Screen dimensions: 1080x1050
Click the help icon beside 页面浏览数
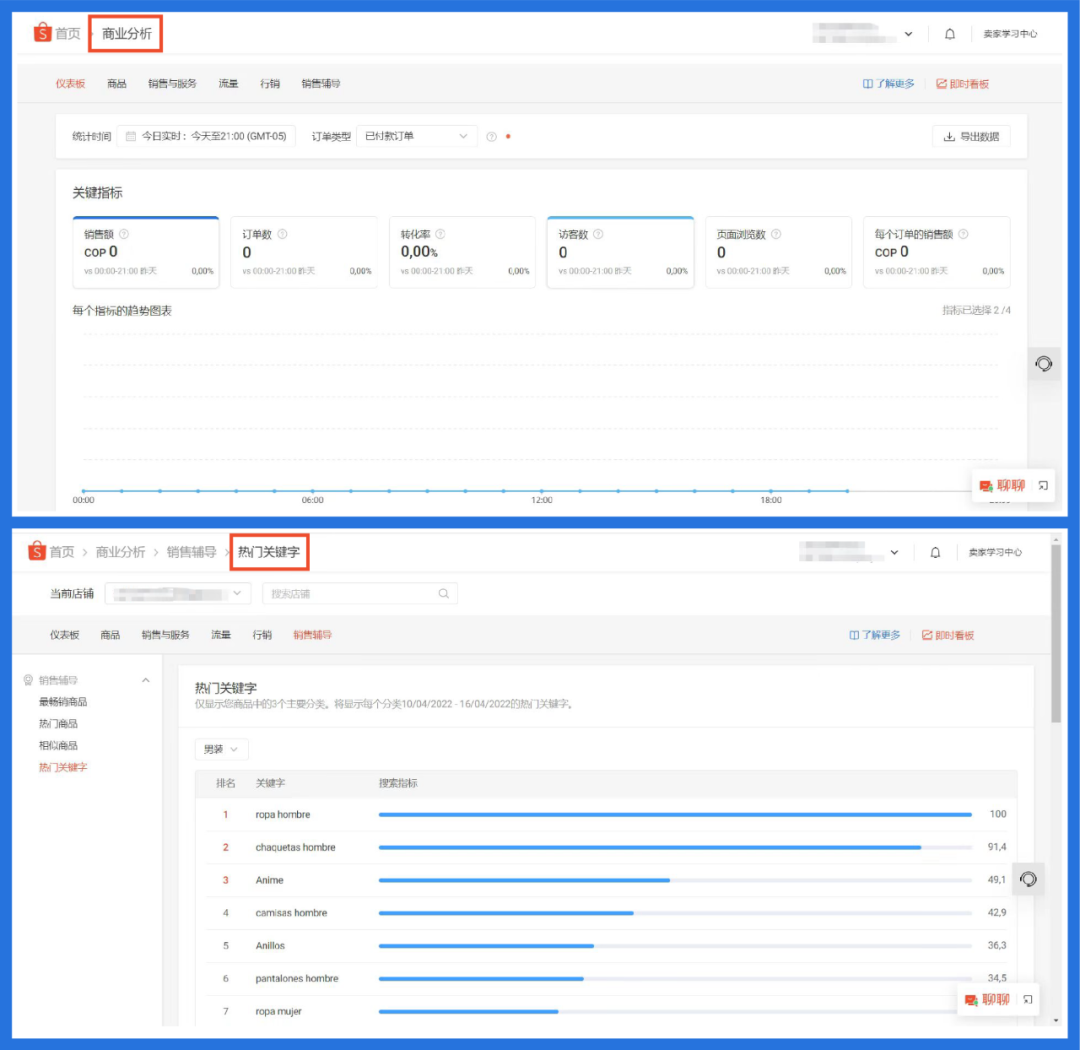776,234
